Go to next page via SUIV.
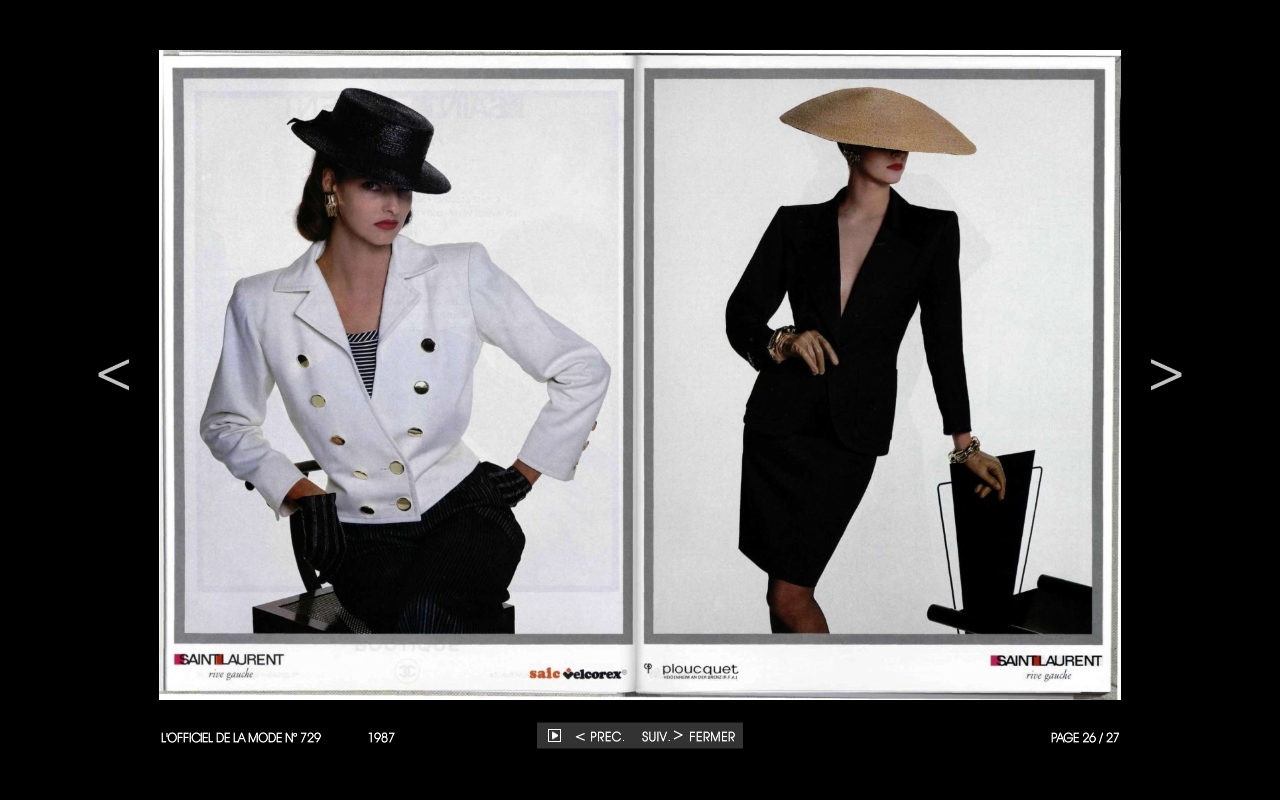This screenshot has height=800, width=1280. 661,737
